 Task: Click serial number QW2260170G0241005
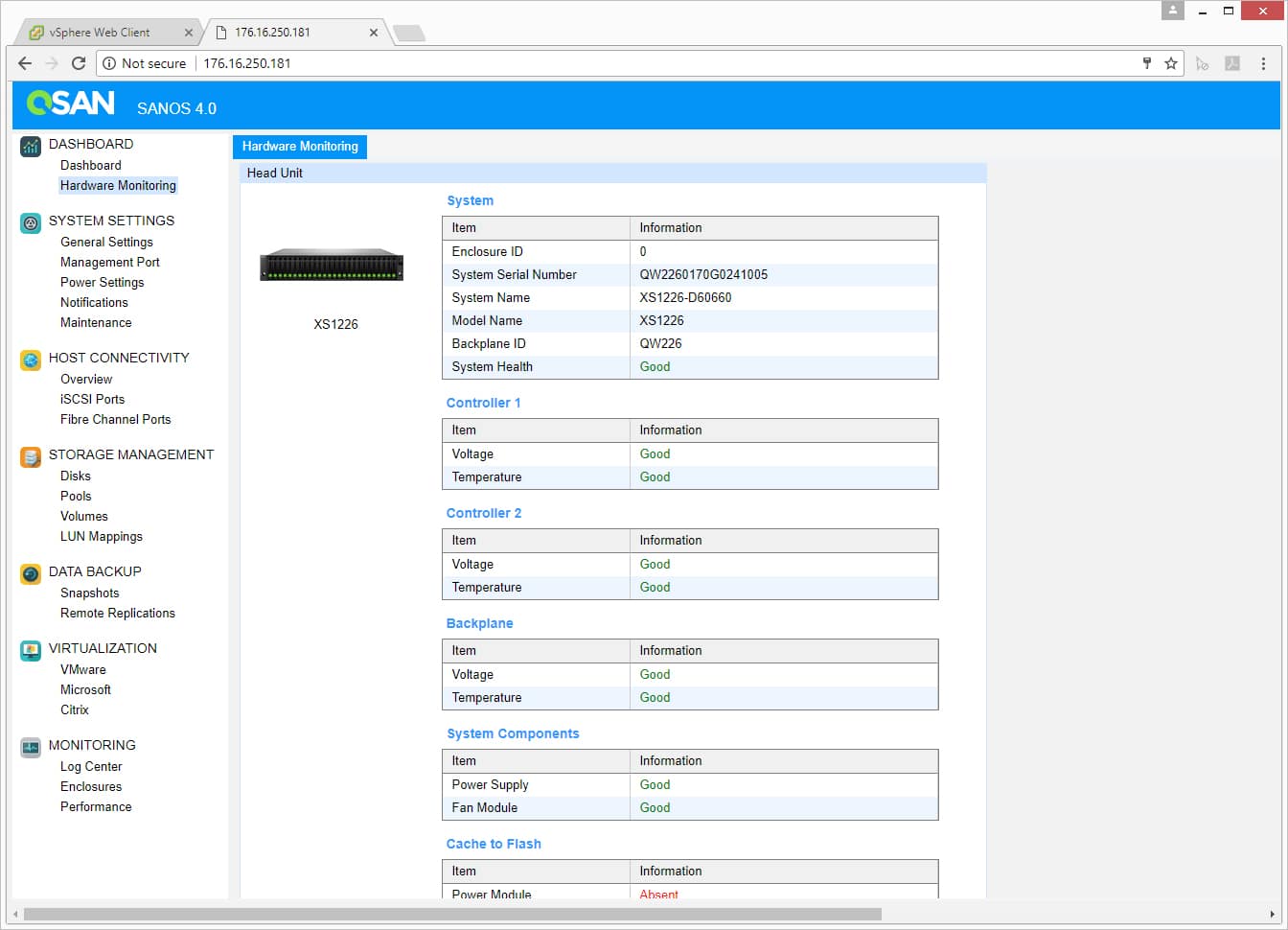703,274
